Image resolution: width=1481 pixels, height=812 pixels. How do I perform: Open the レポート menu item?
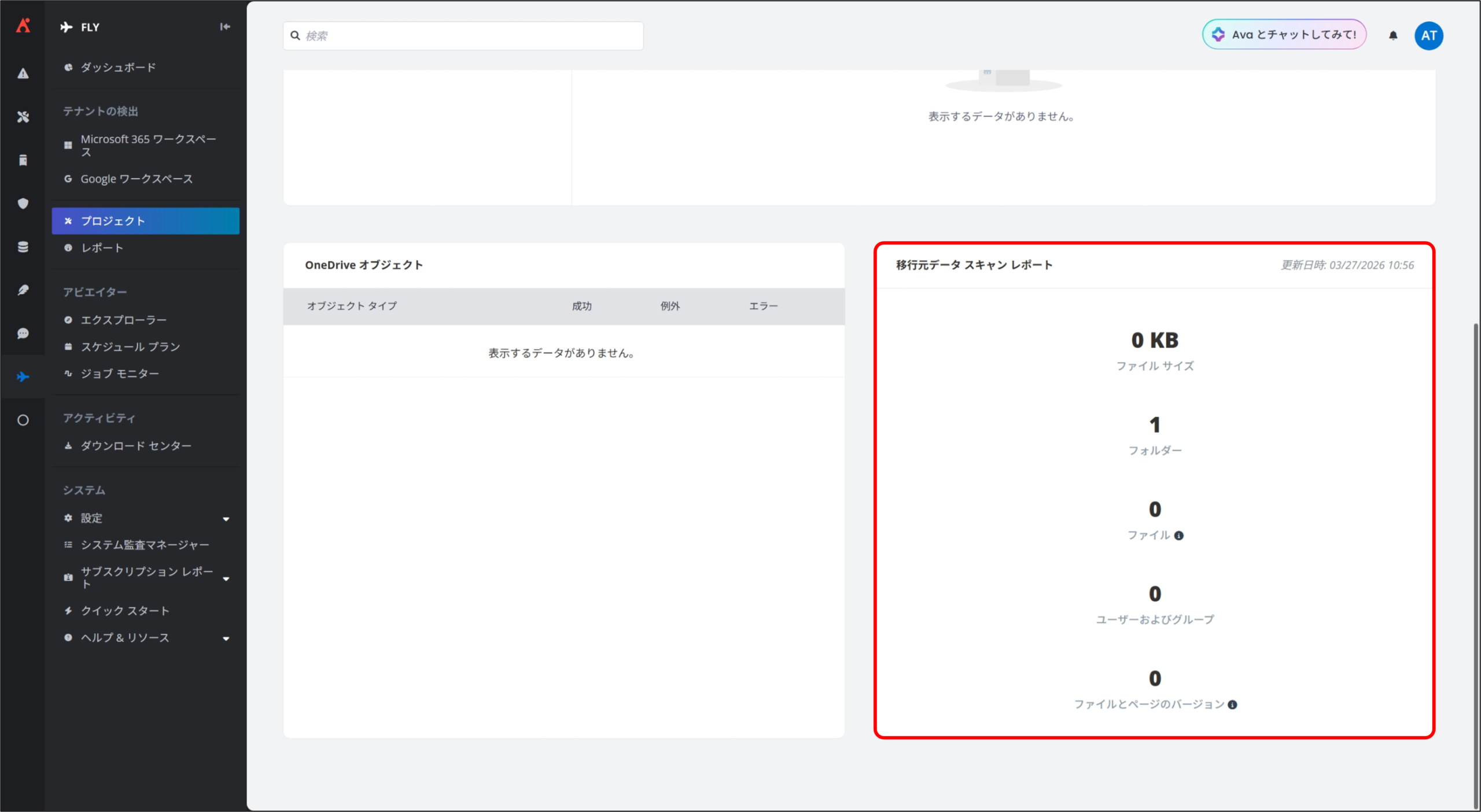[102, 248]
